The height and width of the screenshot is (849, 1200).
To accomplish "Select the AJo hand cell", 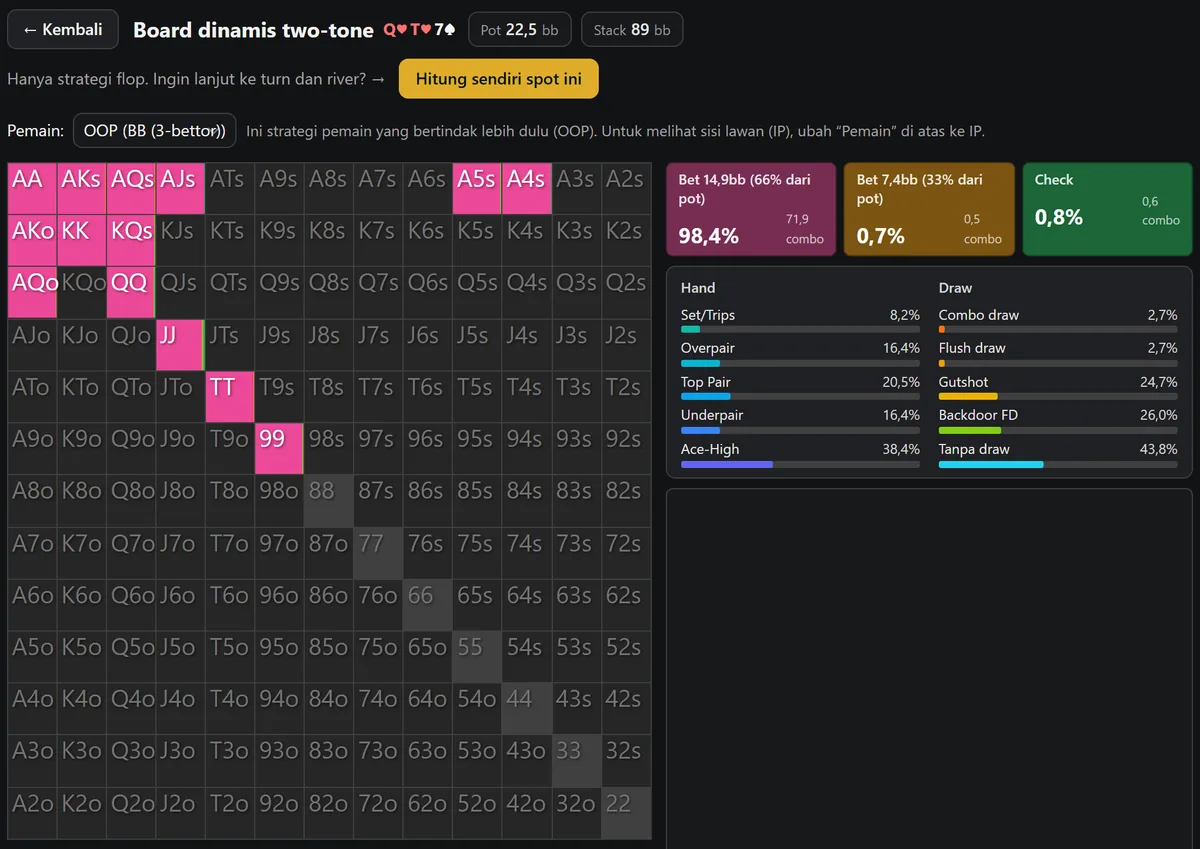I will 32,345.
